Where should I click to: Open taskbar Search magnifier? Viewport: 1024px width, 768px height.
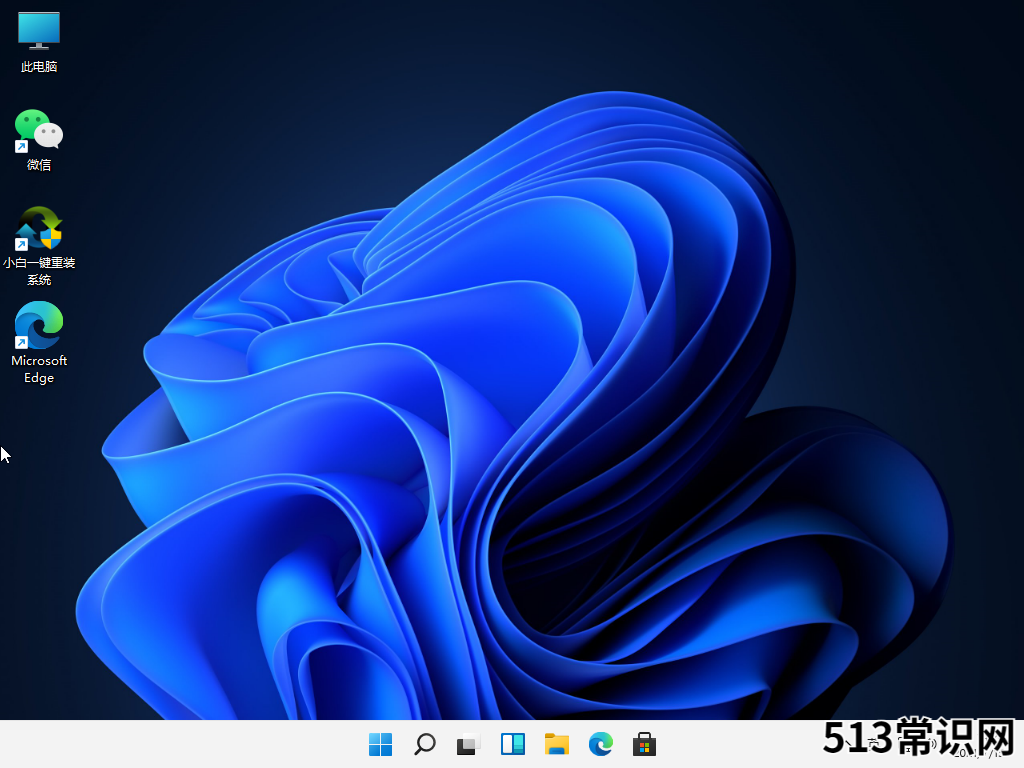click(424, 744)
